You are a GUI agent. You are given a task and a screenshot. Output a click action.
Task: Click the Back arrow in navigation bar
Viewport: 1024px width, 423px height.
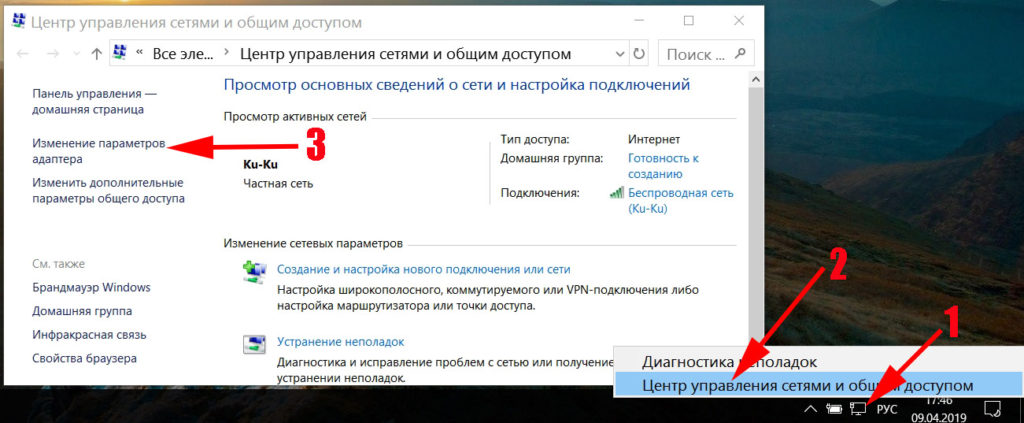click(x=24, y=54)
